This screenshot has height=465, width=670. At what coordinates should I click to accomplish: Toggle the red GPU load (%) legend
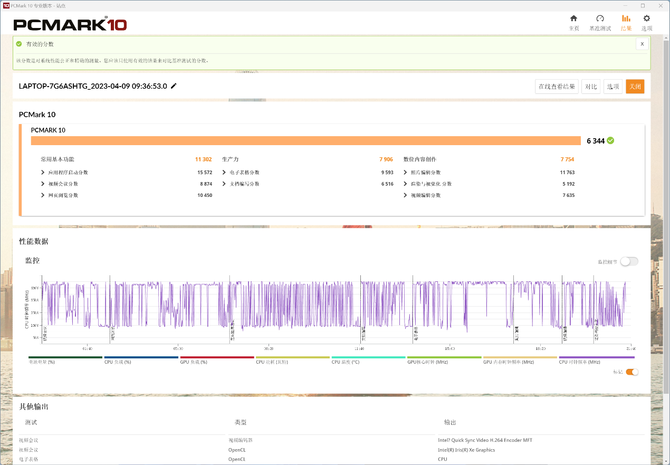217,360
